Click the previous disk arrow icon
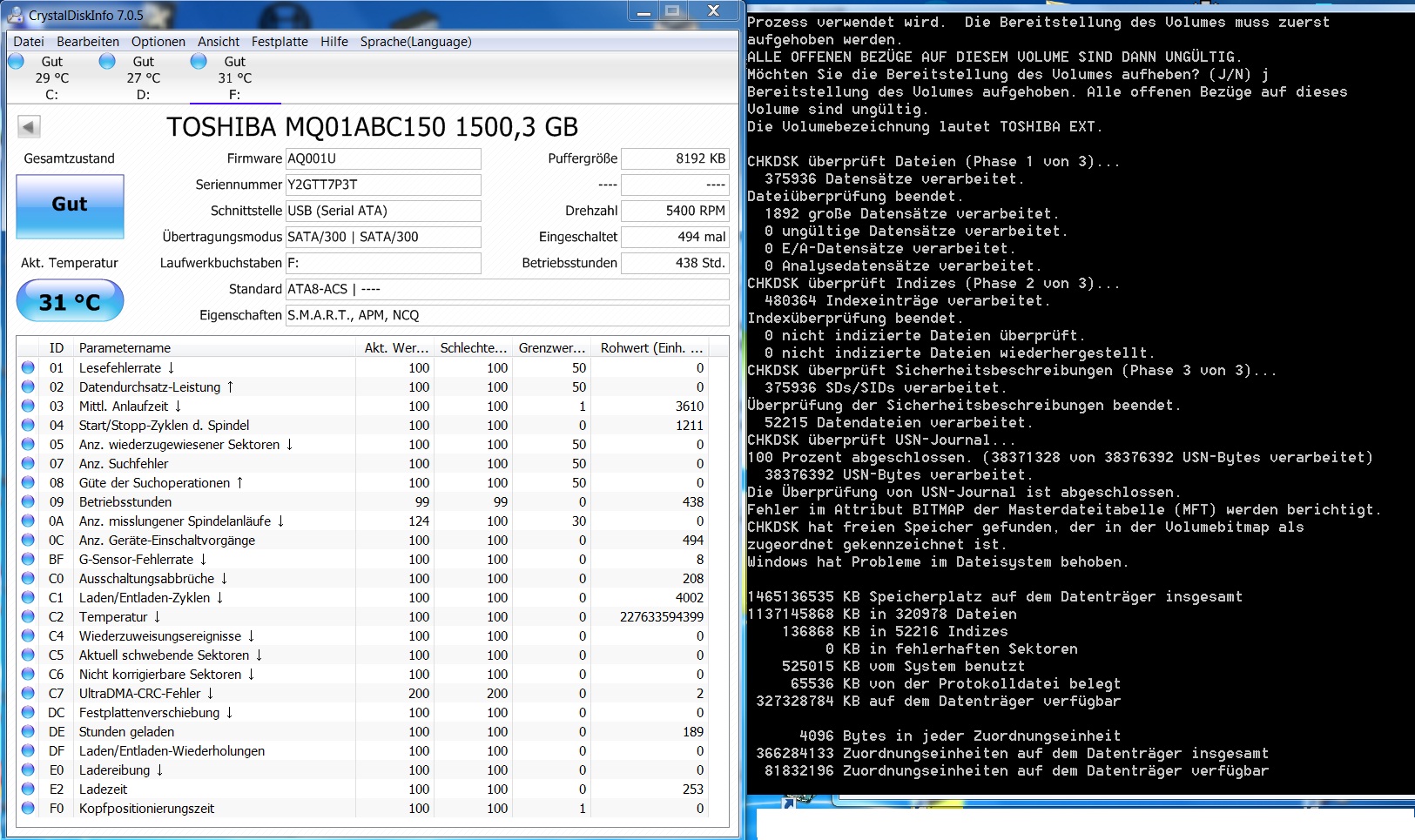Image resolution: width=1415 pixels, height=840 pixels. click(x=29, y=127)
